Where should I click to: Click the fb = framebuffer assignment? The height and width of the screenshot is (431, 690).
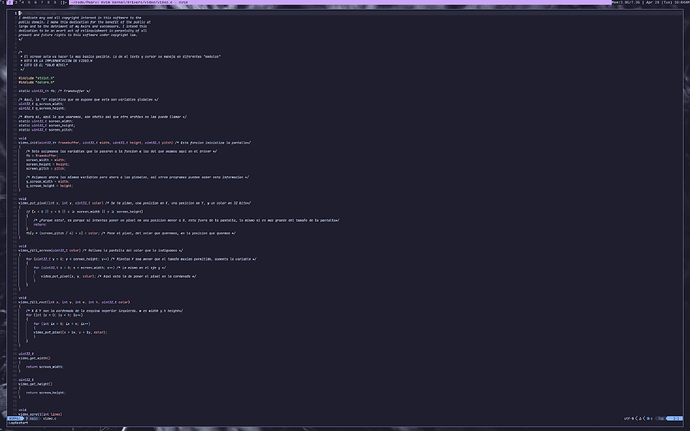[42, 155]
